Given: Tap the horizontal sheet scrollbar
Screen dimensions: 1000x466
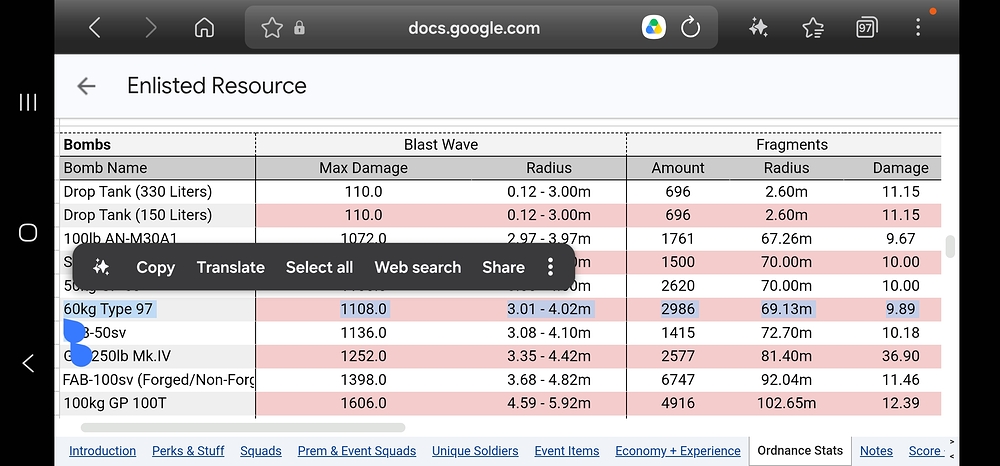Looking at the screenshot, I should [x=242, y=427].
